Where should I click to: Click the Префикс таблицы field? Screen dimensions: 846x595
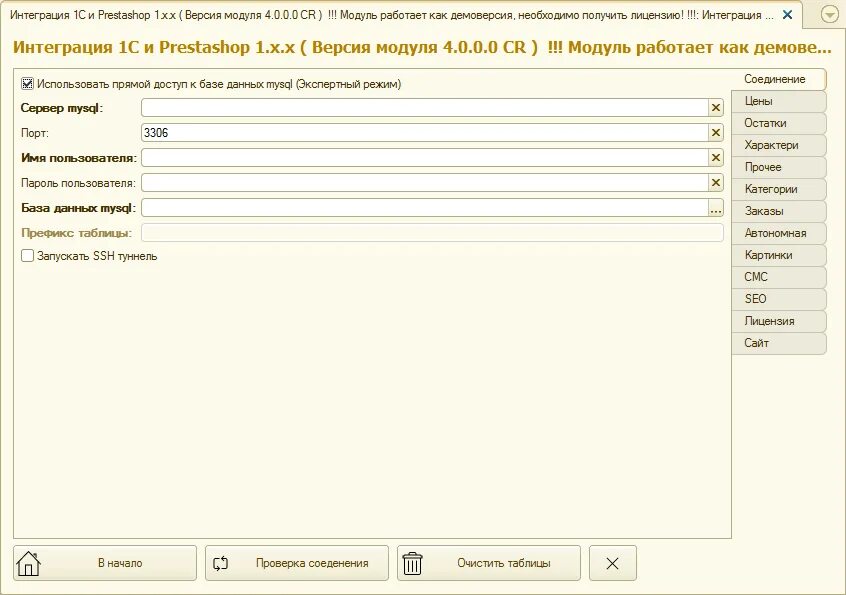(432, 233)
